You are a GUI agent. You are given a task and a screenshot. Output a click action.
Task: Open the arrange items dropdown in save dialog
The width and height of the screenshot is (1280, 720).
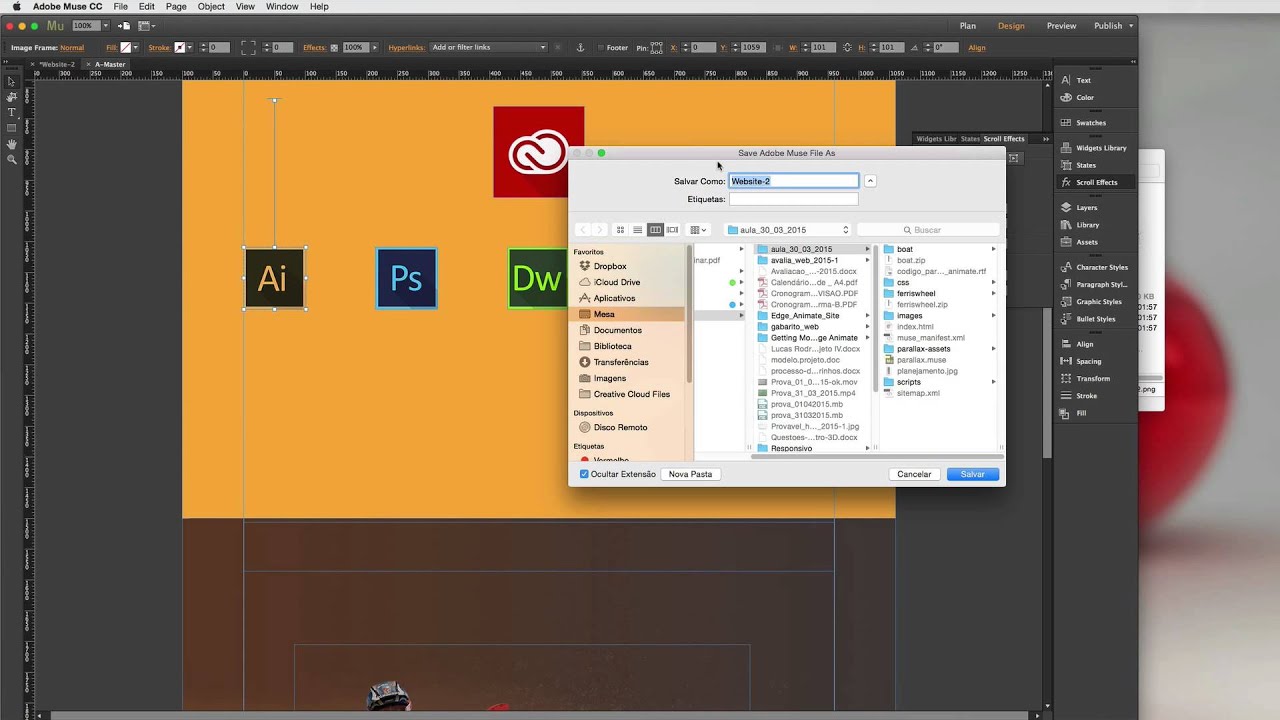point(698,230)
